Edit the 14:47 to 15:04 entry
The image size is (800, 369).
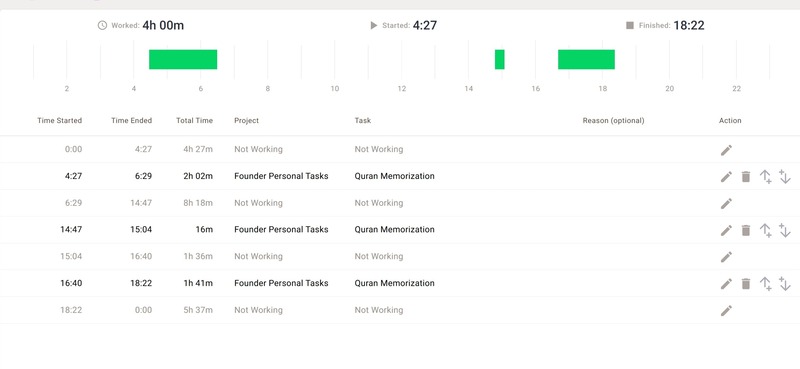point(726,230)
